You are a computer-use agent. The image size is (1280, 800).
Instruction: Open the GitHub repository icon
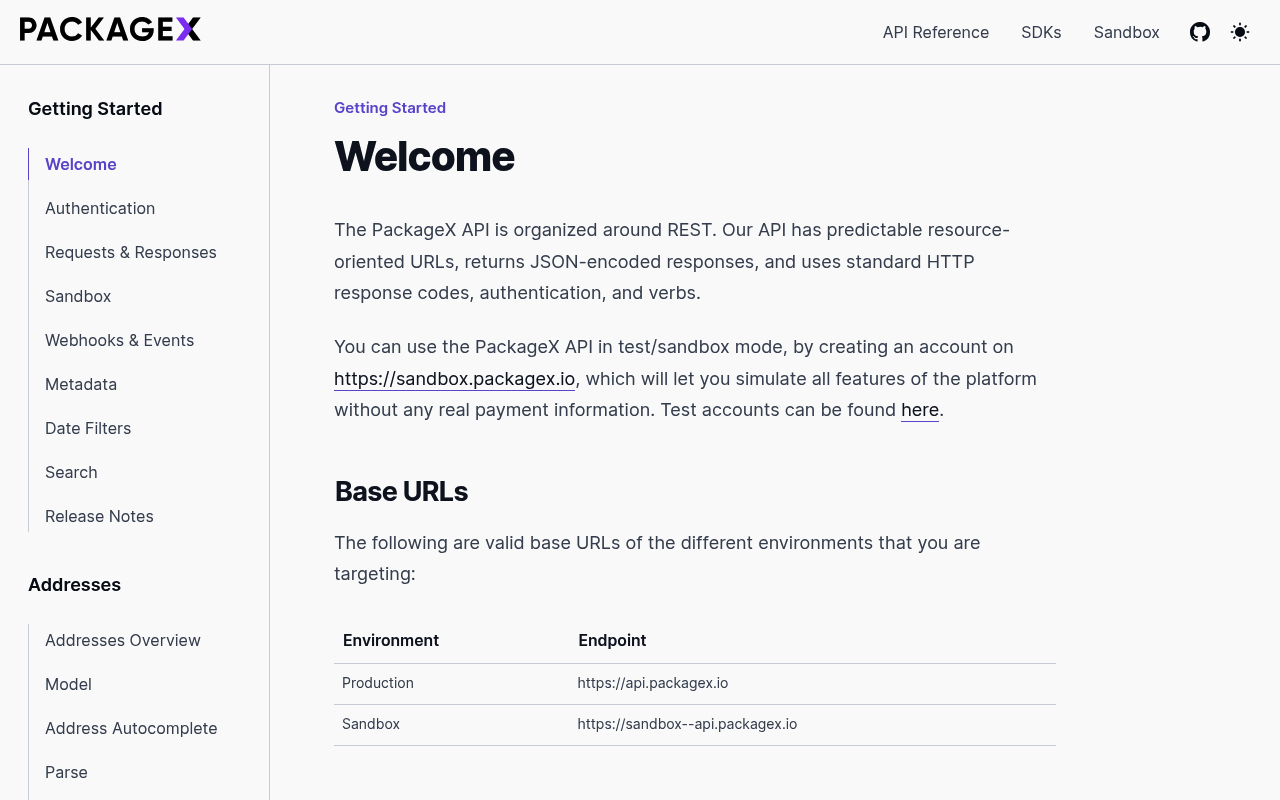click(x=1200, y=32)
